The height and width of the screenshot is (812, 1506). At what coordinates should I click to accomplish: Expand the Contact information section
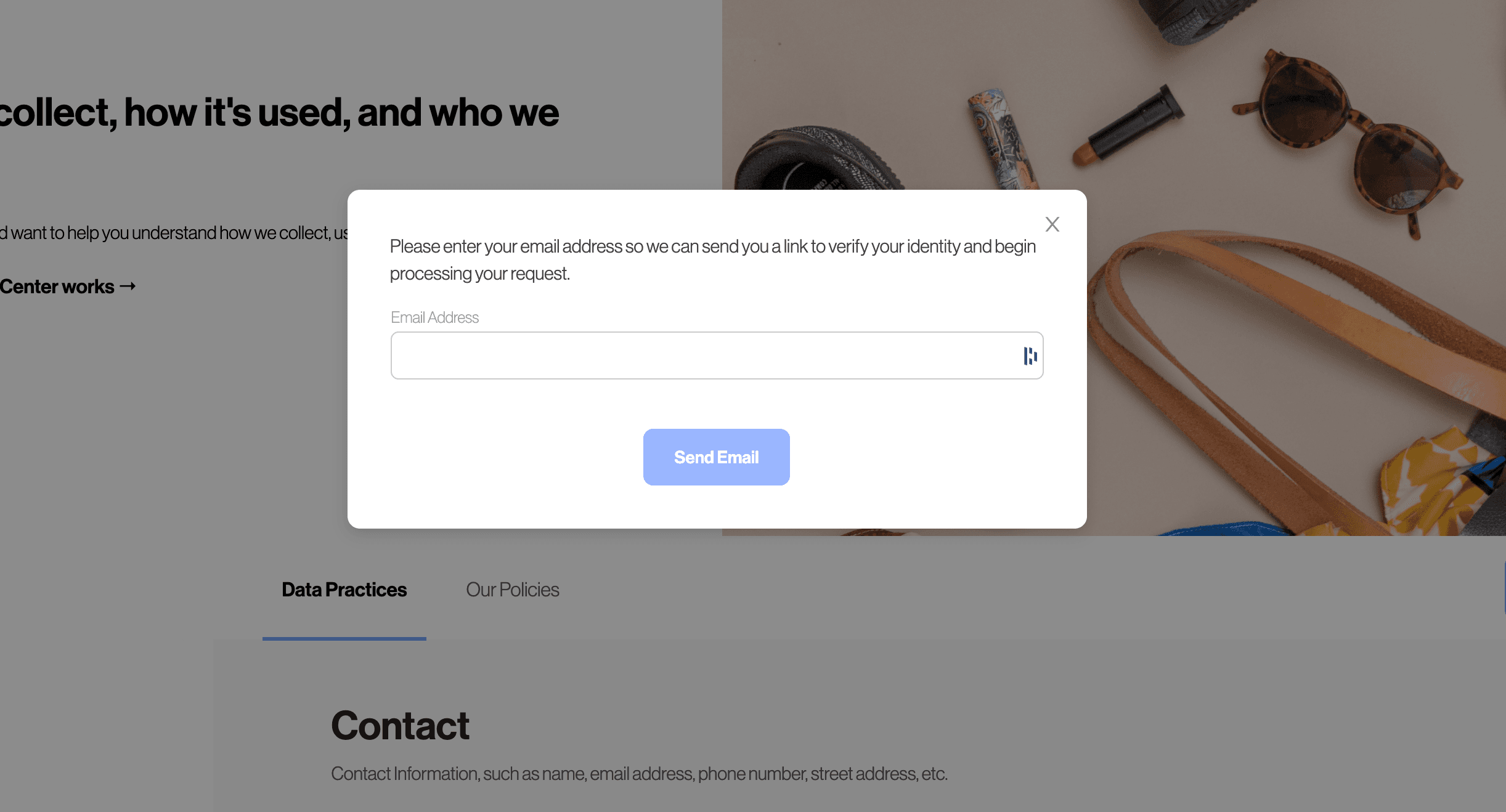(x=401, y=727)
